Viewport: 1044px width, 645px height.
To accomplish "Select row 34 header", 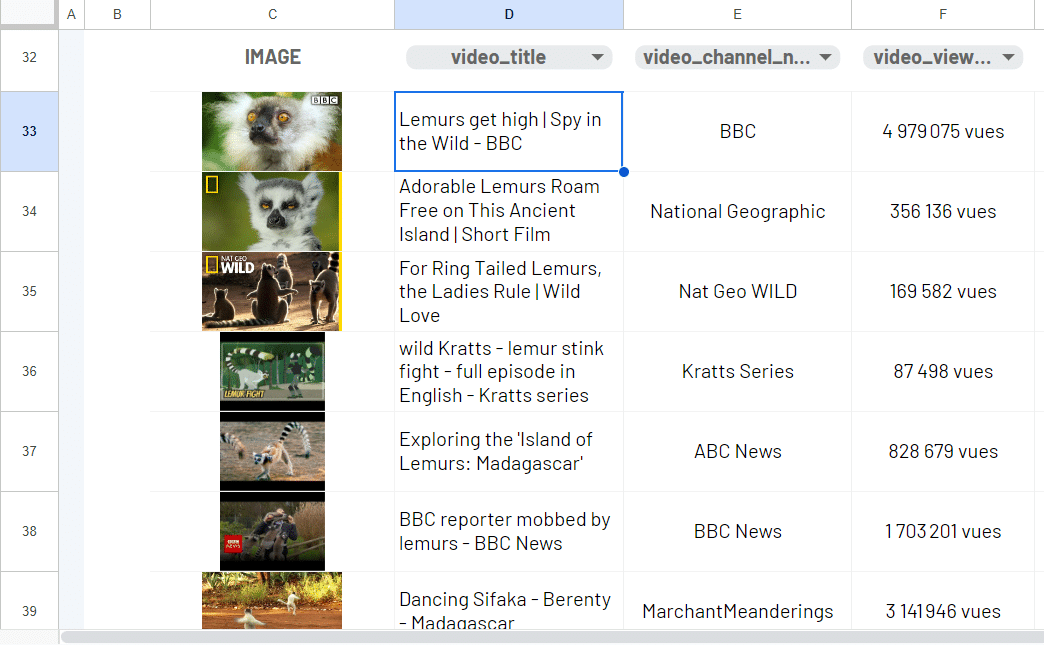I will click(29, 211).
